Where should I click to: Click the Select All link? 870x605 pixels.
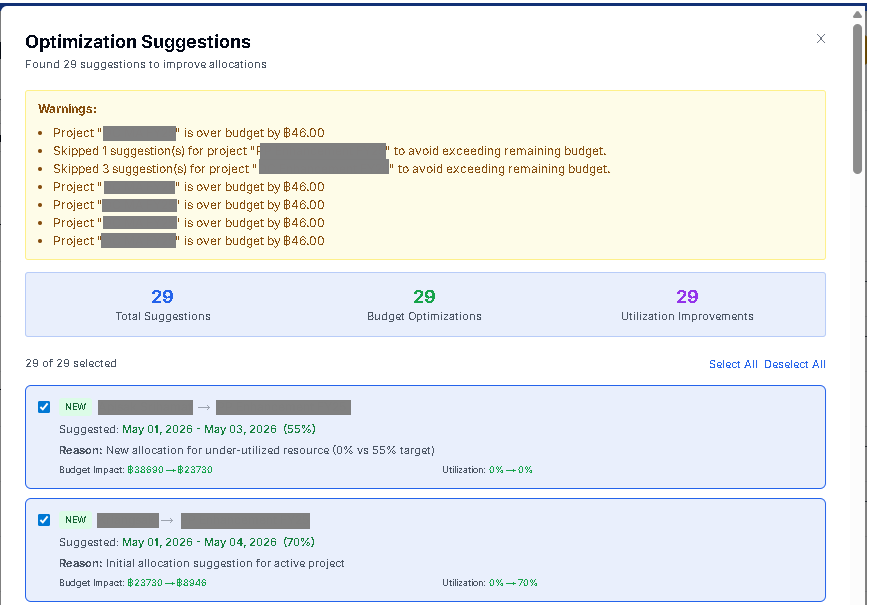coord(733,364)
